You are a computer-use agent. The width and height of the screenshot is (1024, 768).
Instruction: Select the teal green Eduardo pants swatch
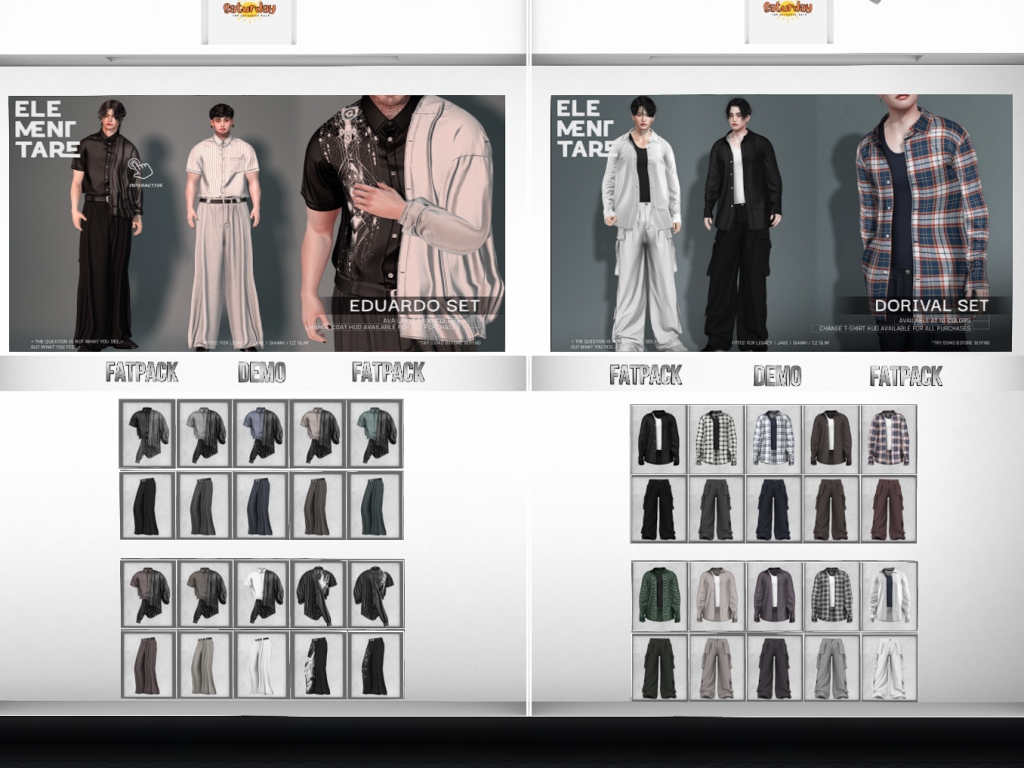click(x=375, y=505)
